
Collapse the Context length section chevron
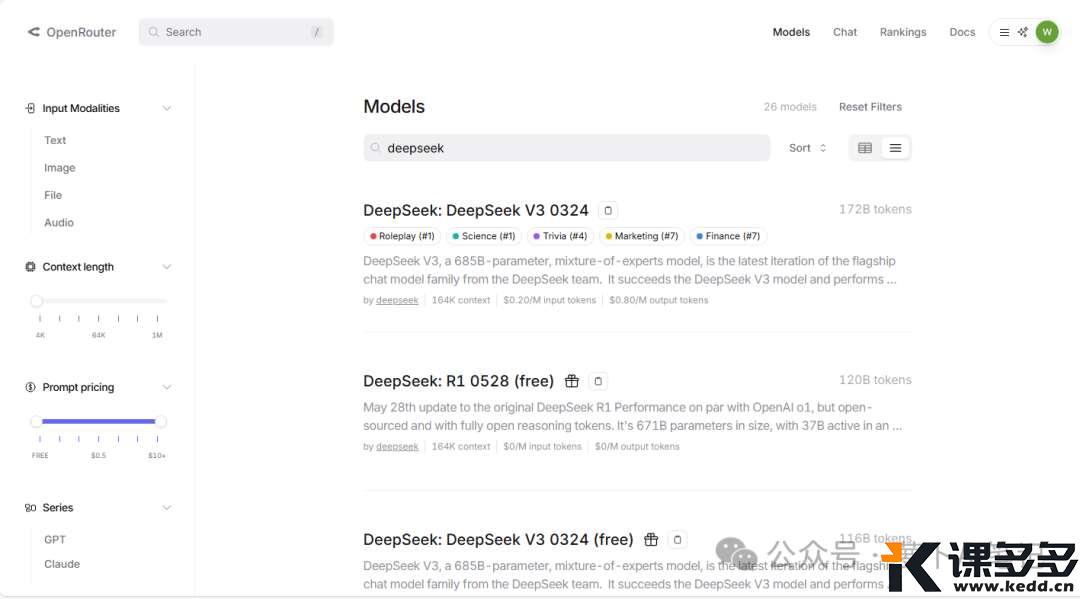click(167, 266)
